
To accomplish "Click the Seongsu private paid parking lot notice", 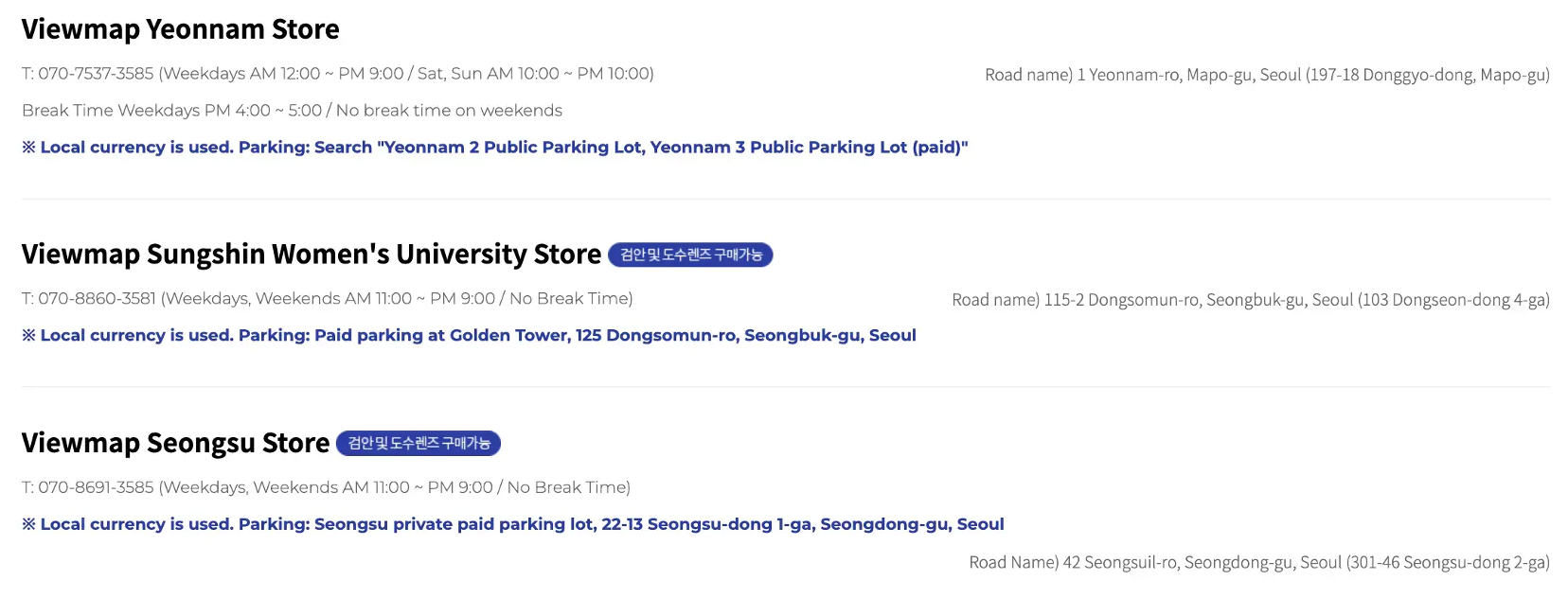I will coord(512,524).
